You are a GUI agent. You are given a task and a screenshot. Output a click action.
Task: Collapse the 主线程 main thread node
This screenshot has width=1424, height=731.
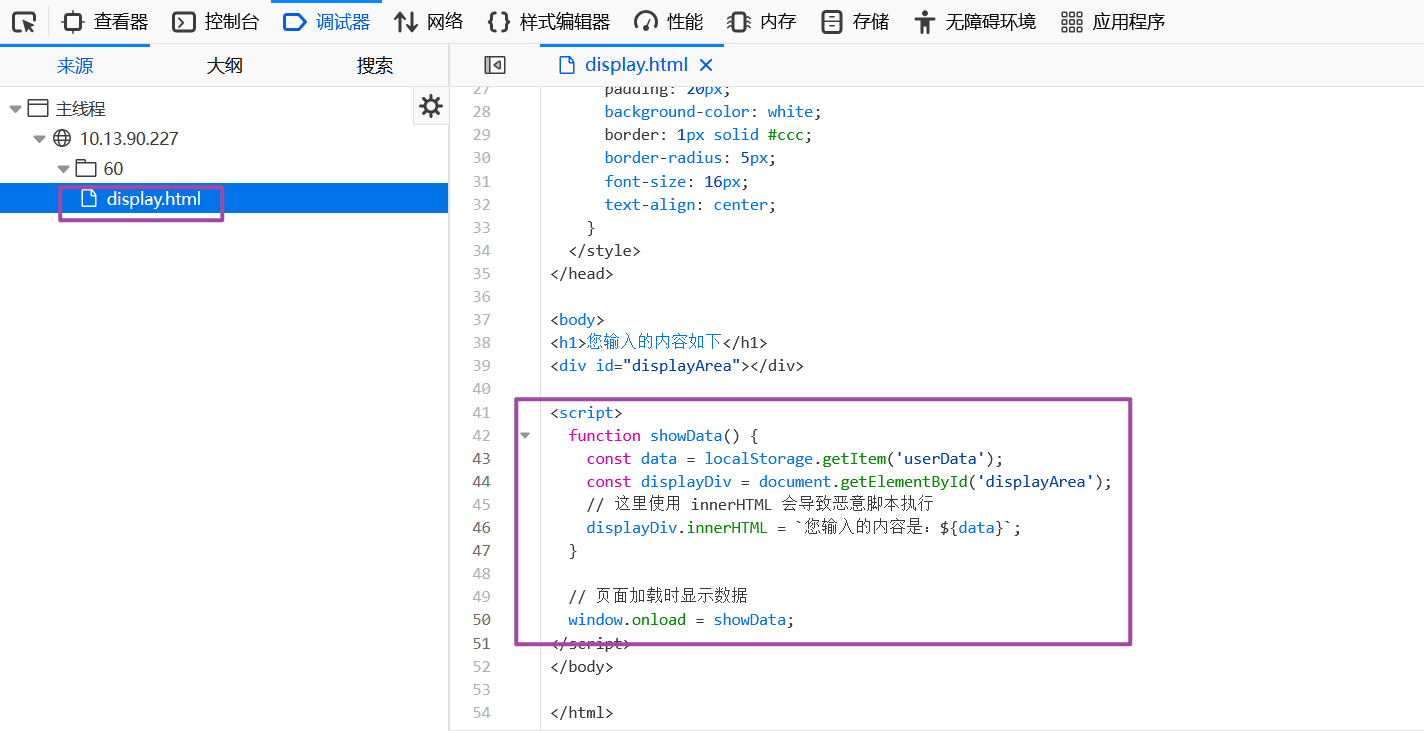tap(15, 109)
